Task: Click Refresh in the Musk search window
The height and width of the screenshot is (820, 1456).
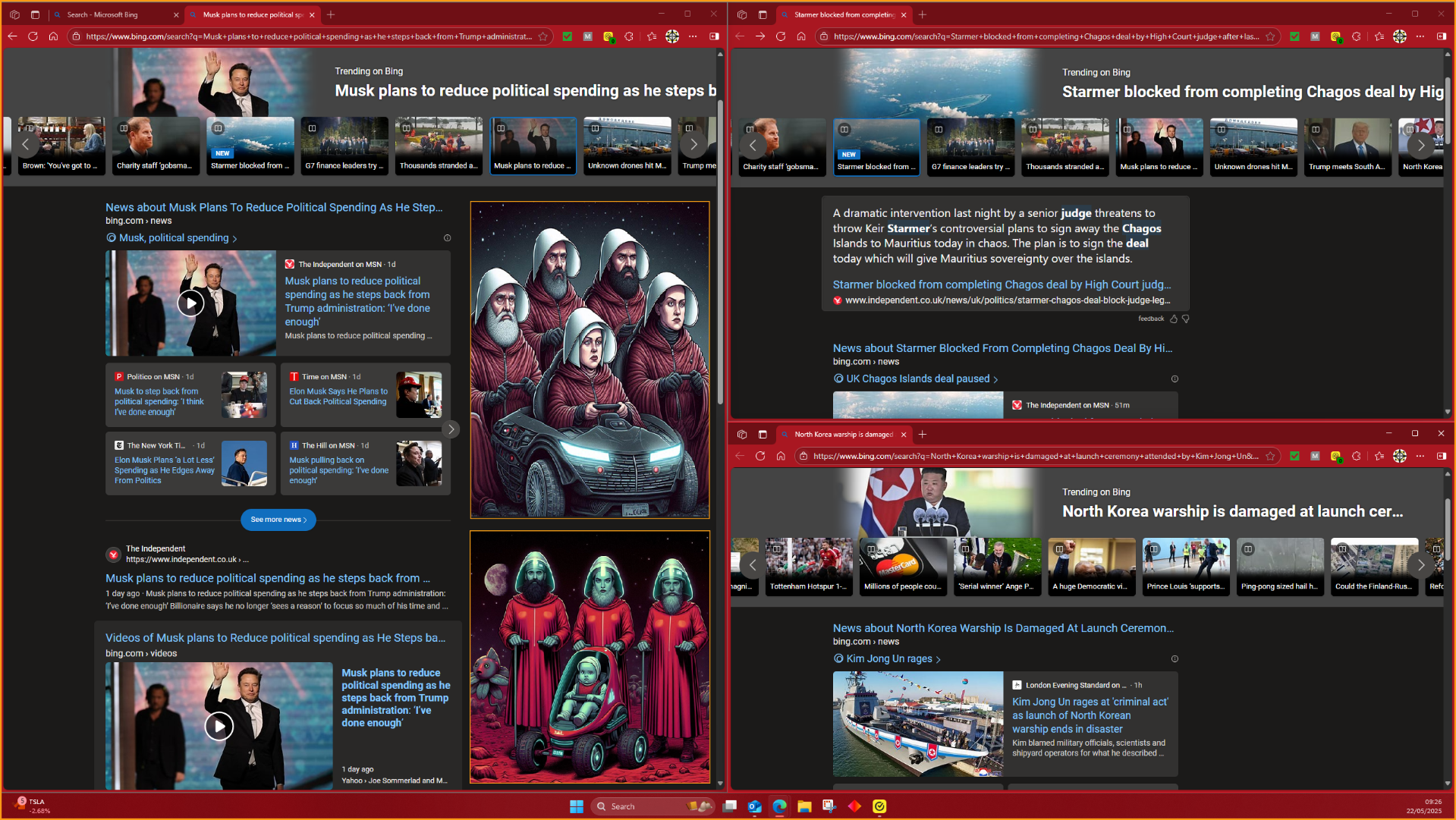Action: click(x=33, y=36)
